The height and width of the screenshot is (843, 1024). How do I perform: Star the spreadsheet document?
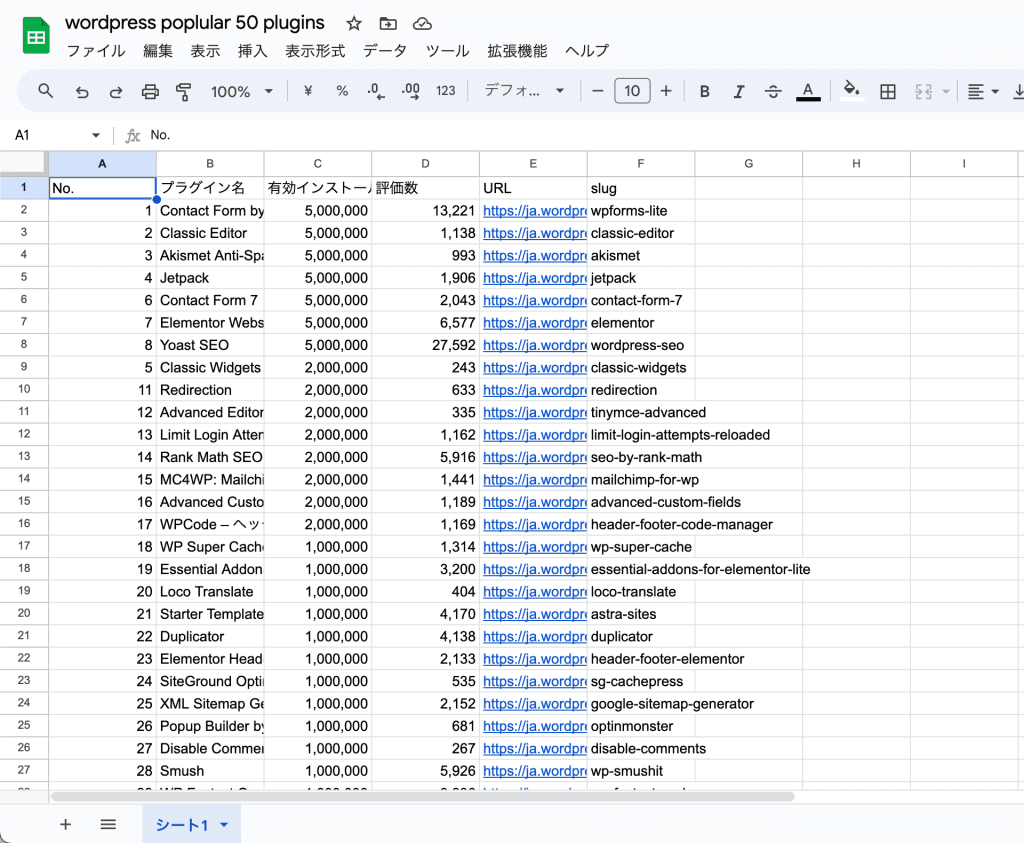pos(354,24)
